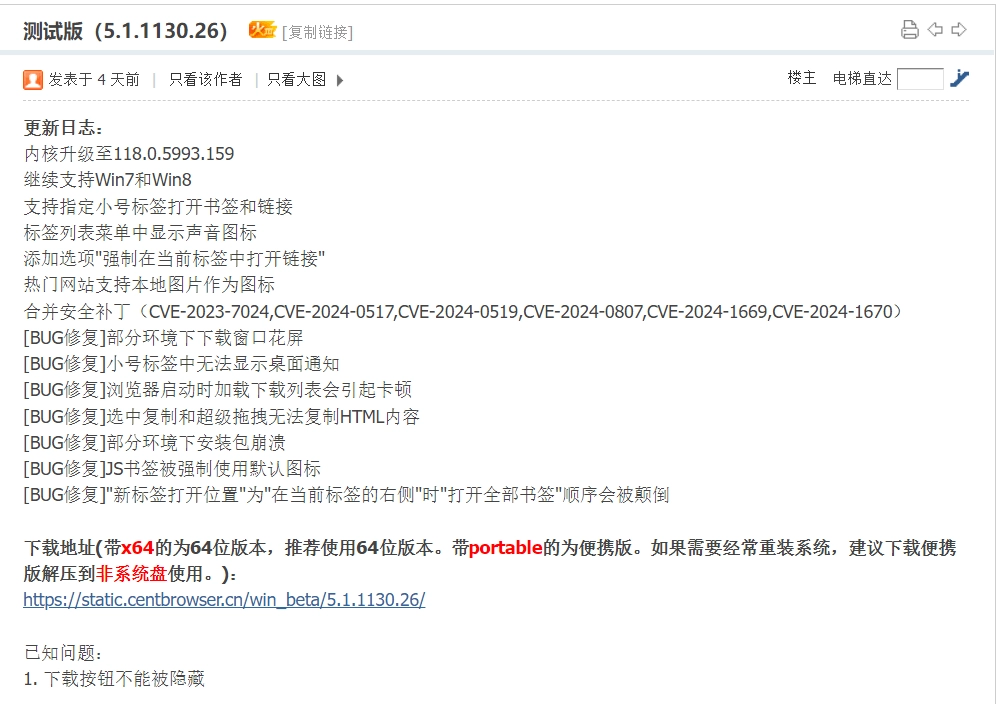996x704 pixels.
Task: Expand the arrow next to 只看大图
Action: [x=340, y=80]
